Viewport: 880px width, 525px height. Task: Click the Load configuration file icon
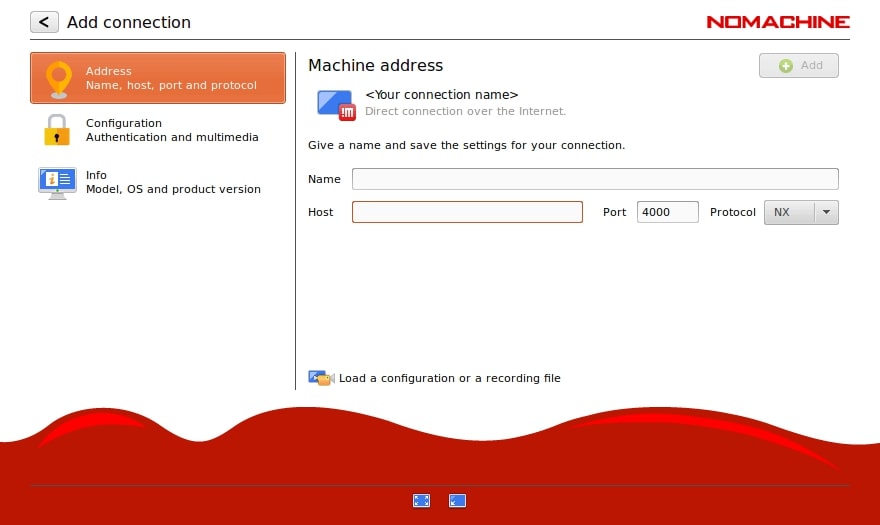point(320,378)
